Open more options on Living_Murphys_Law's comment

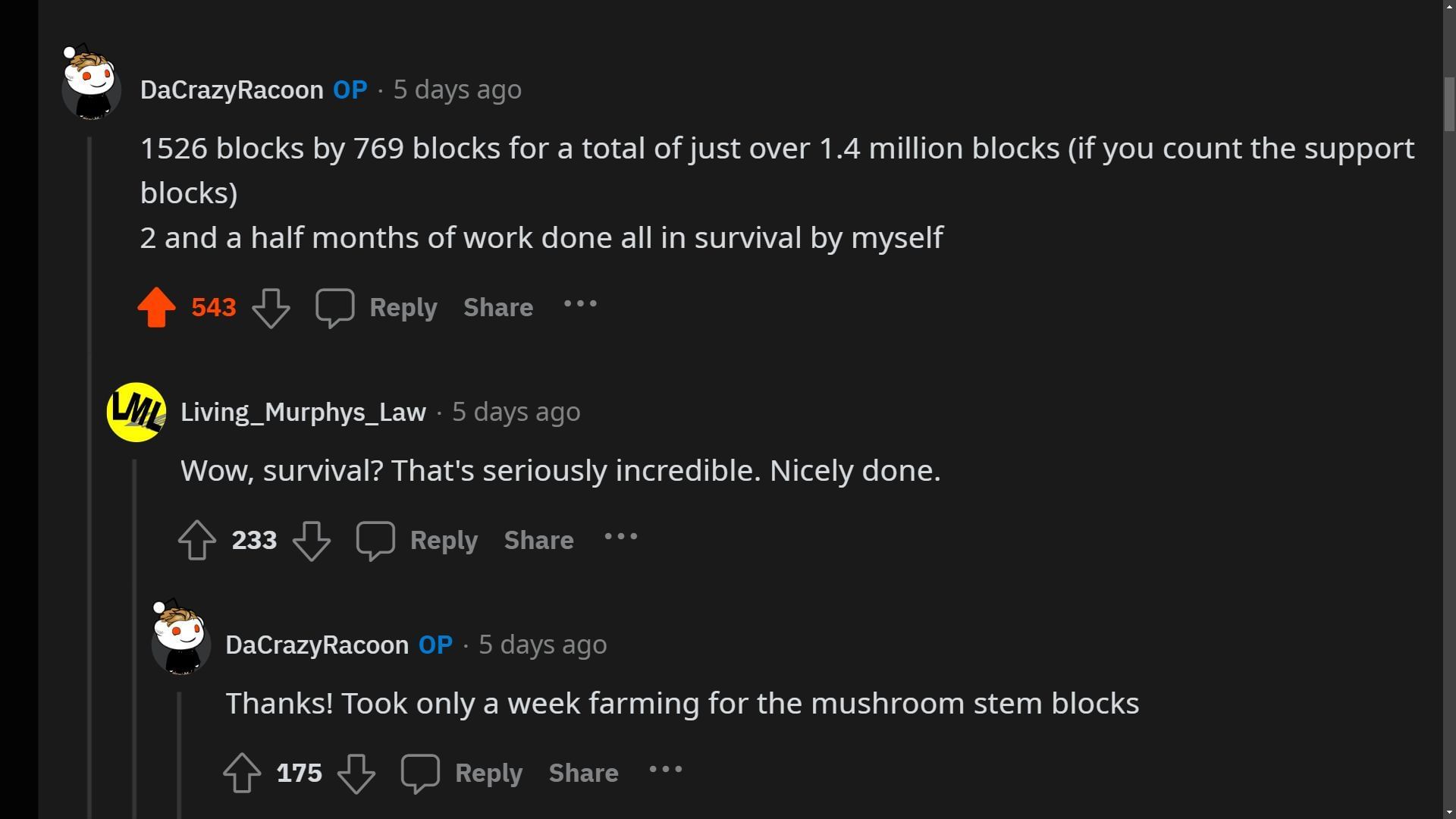tap(621, 538)
